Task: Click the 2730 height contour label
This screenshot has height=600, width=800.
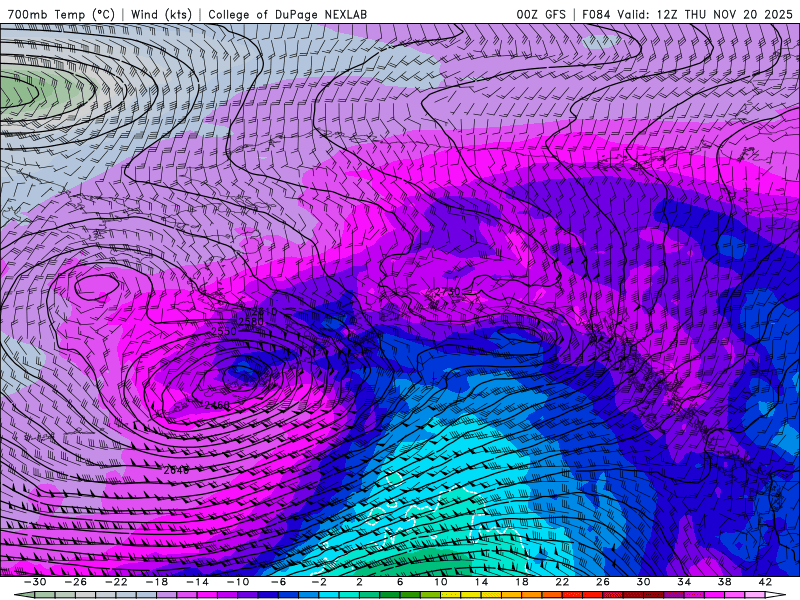Action: tap(447, 292)
